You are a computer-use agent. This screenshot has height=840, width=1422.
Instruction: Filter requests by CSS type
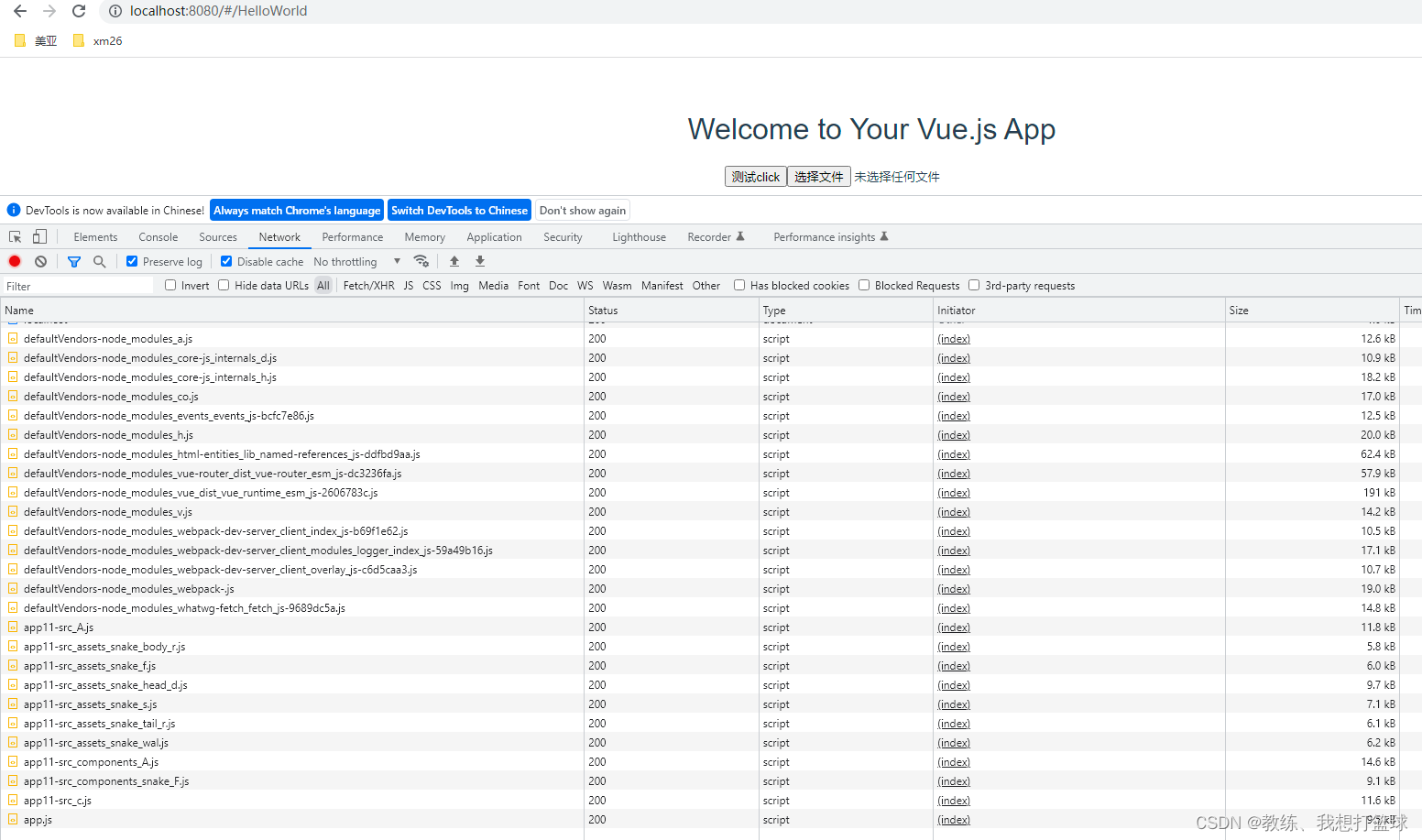click(x=432, y=285)
